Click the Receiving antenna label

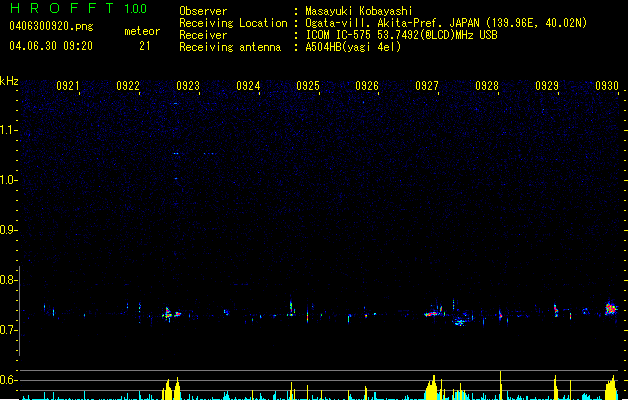click(230, 47)
